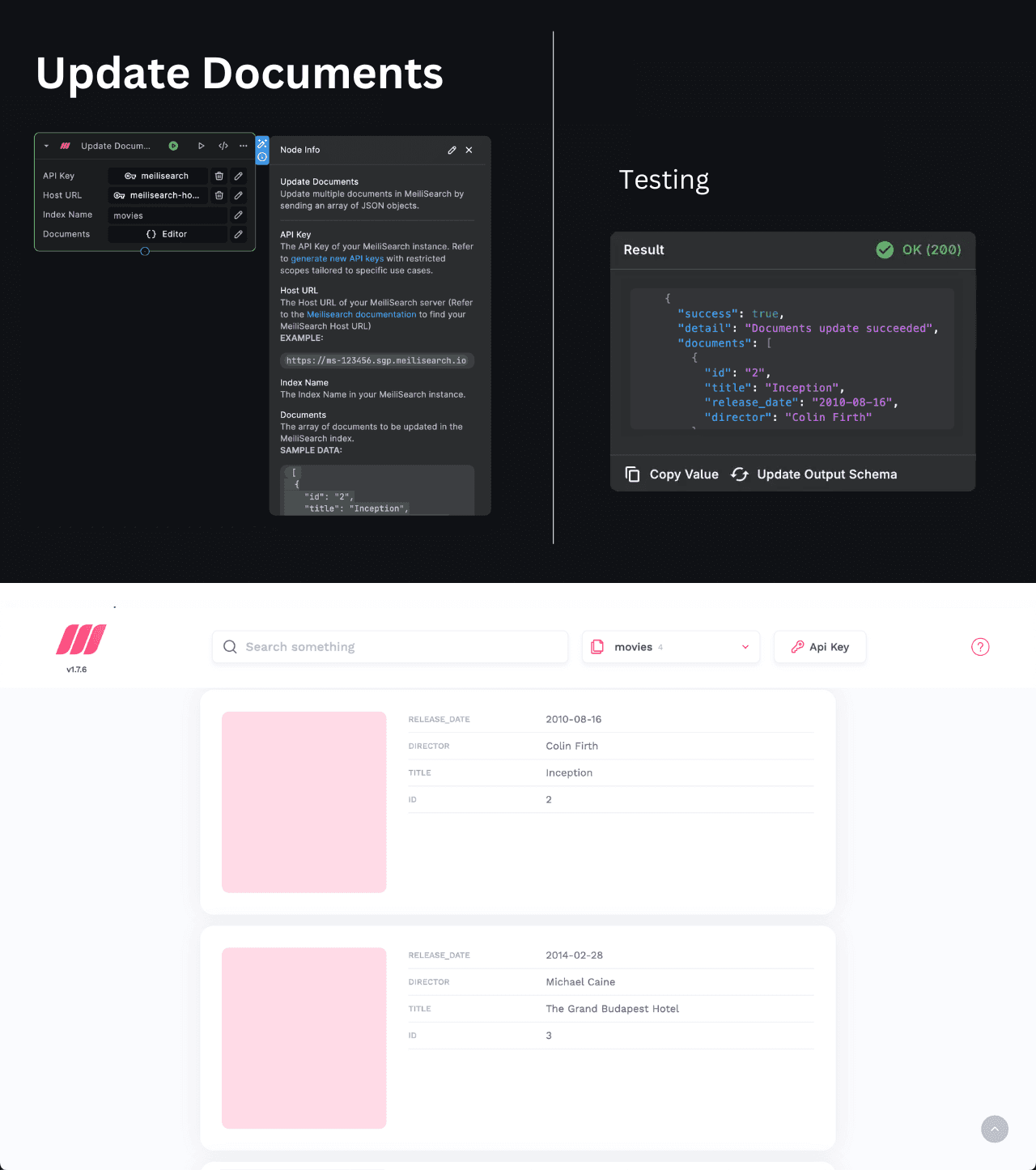1036x1170 pixels.
Task: Click the magnifier icon in the search box
Action: [x=230, y=647]
